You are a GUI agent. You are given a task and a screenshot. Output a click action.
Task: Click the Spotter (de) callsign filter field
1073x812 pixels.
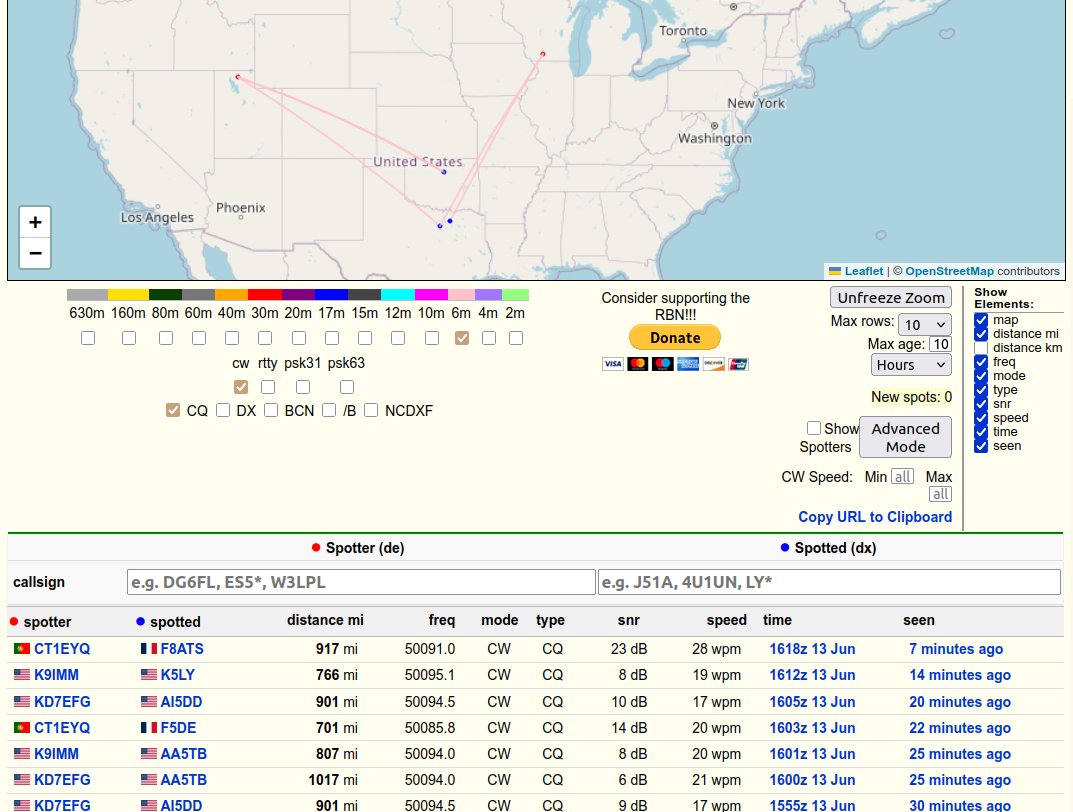361,582
